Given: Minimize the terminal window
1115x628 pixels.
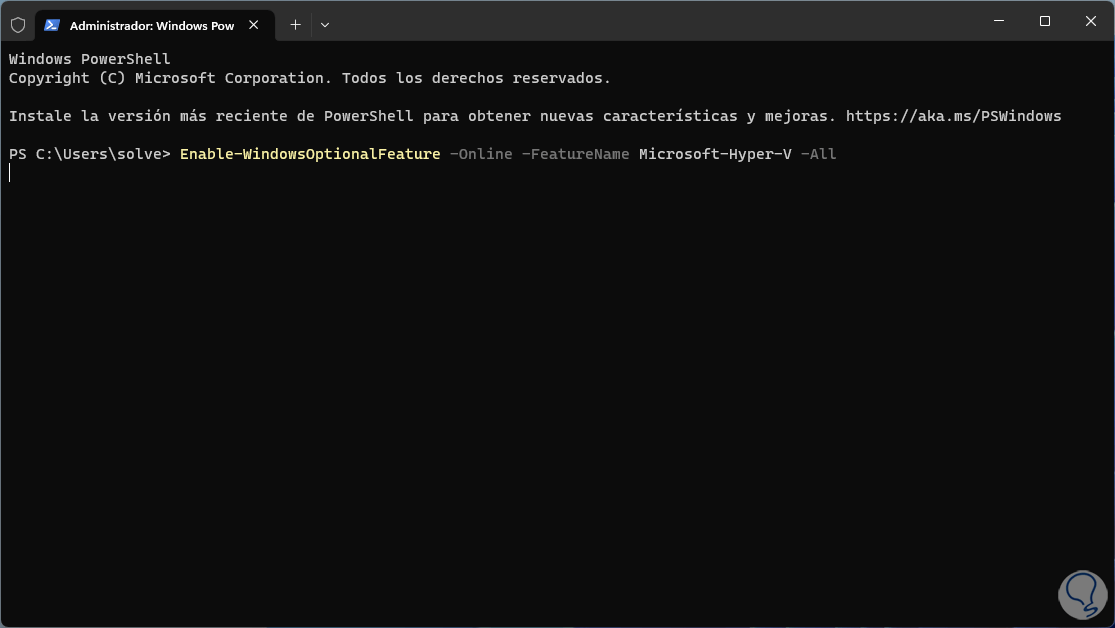Looking at the screenshot, I should (x=998, y=21).
